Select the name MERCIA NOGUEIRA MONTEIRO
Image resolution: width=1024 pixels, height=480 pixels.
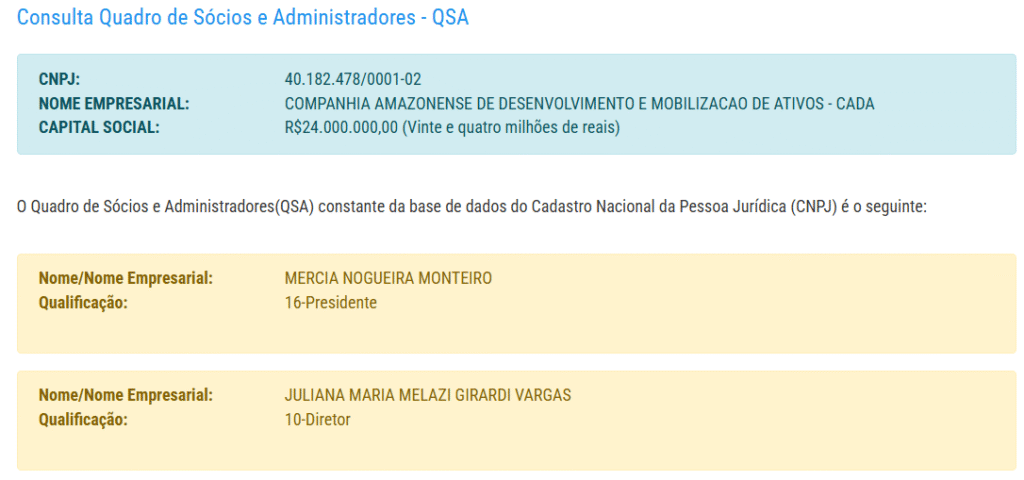tap(388, 278)
